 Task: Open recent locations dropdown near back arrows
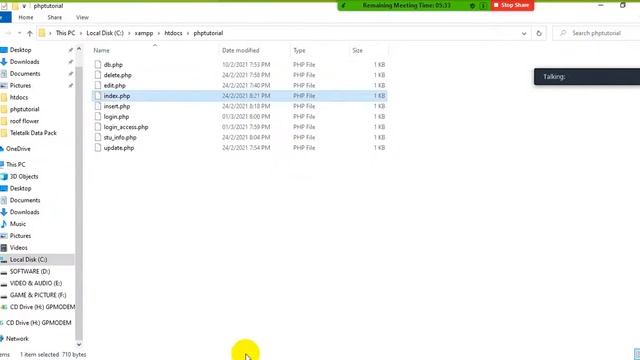coord(19,33)
